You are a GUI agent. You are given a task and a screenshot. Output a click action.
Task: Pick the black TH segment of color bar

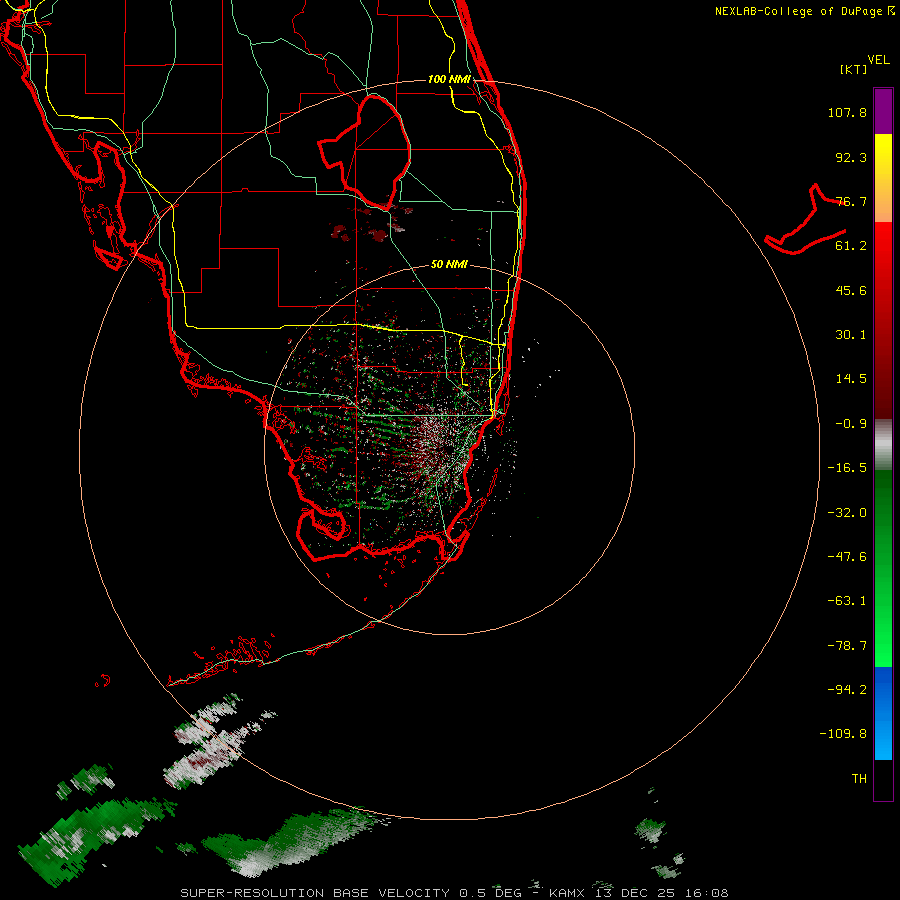(883, 779)
